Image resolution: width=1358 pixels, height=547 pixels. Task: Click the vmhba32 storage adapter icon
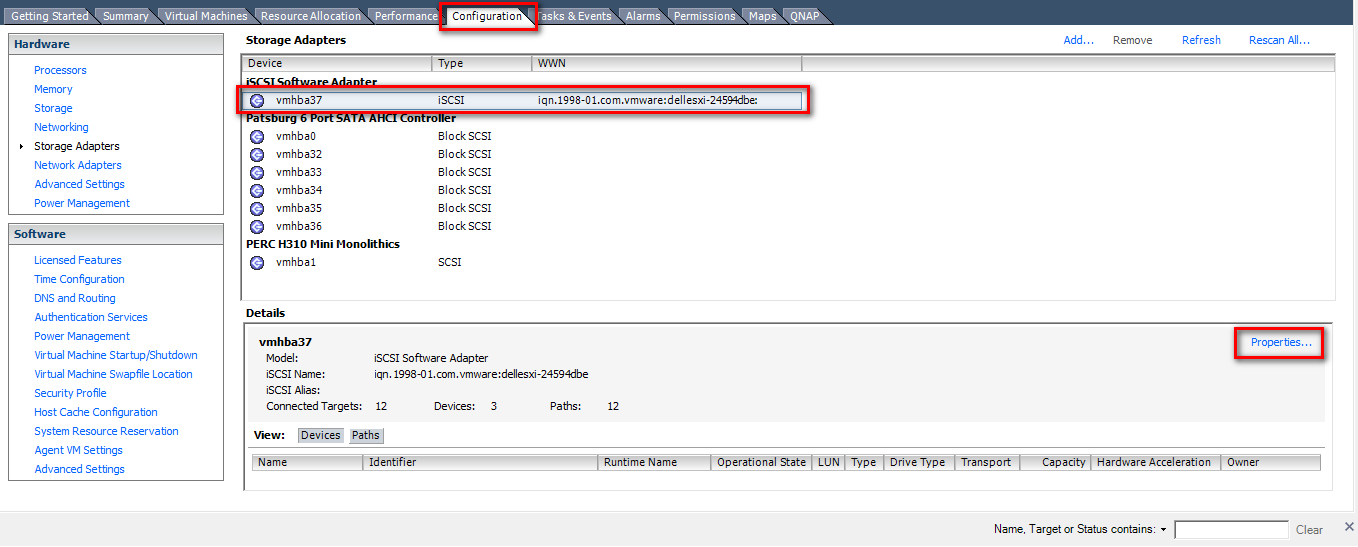257,154
